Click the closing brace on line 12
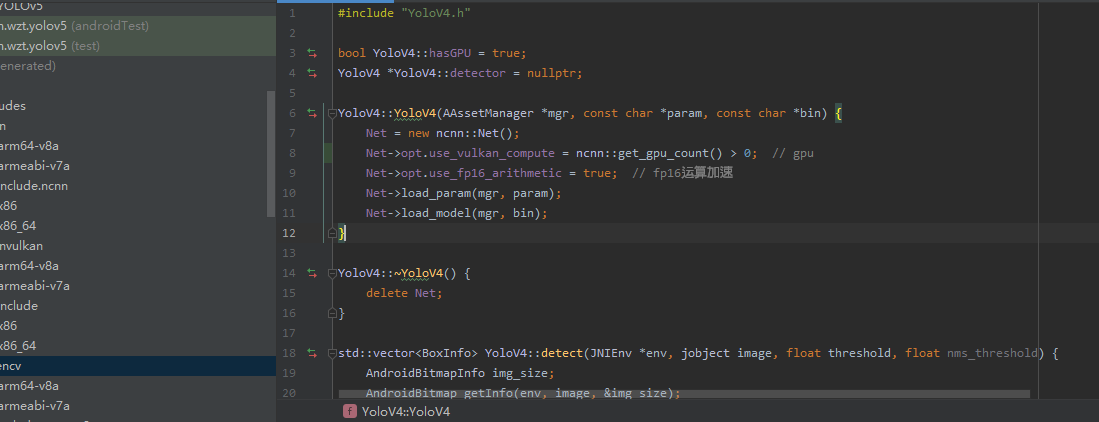 (x=341, y=233)
